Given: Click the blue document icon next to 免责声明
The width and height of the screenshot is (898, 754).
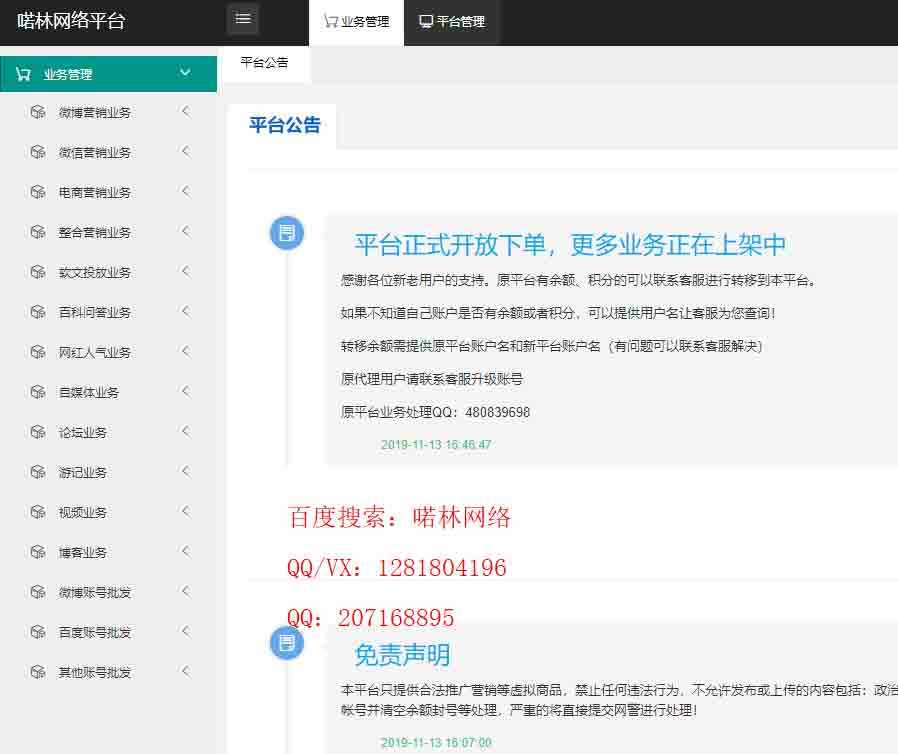Looking at the screenshot, I should click(287, 643).
